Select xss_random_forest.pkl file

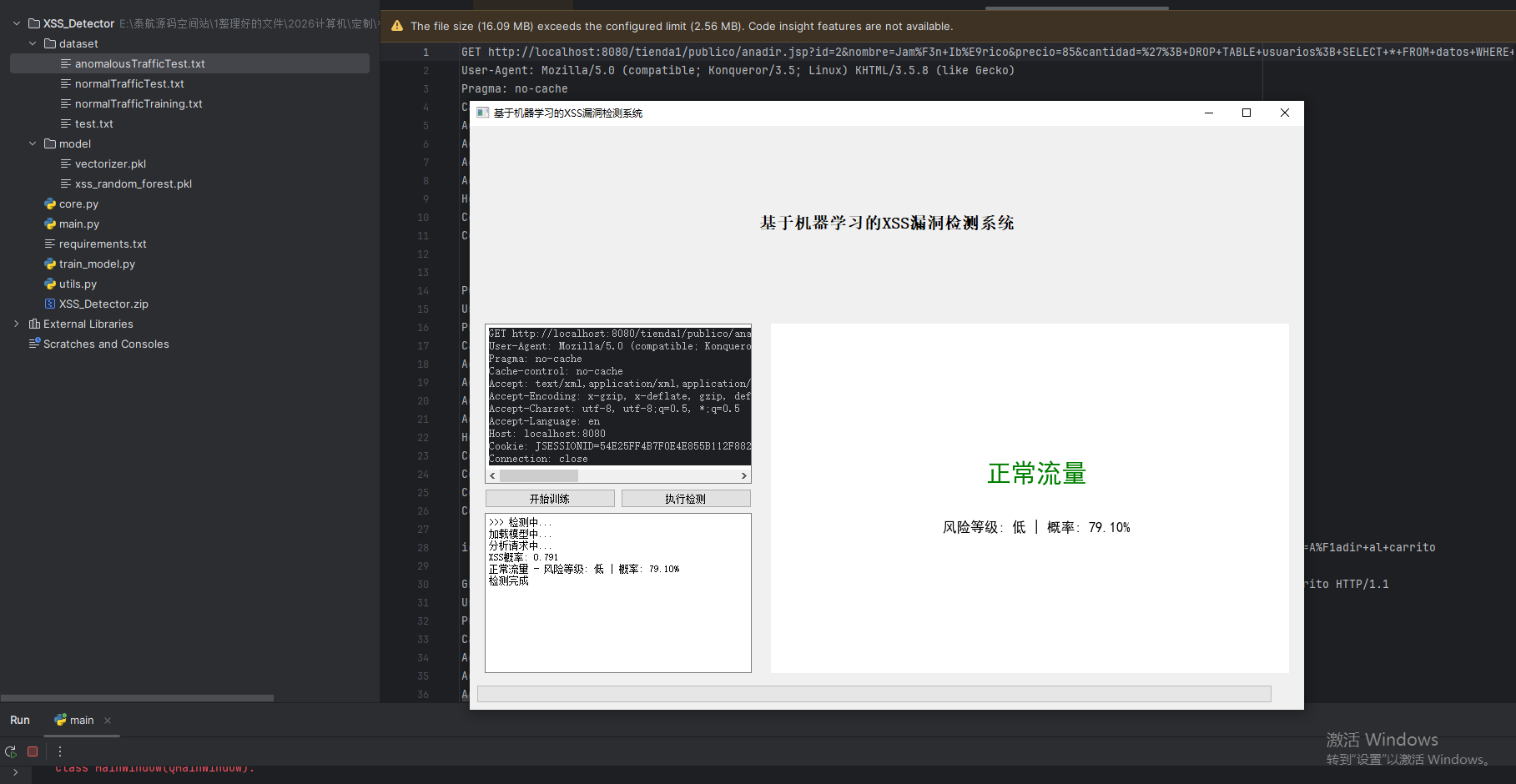click(133, 183)
